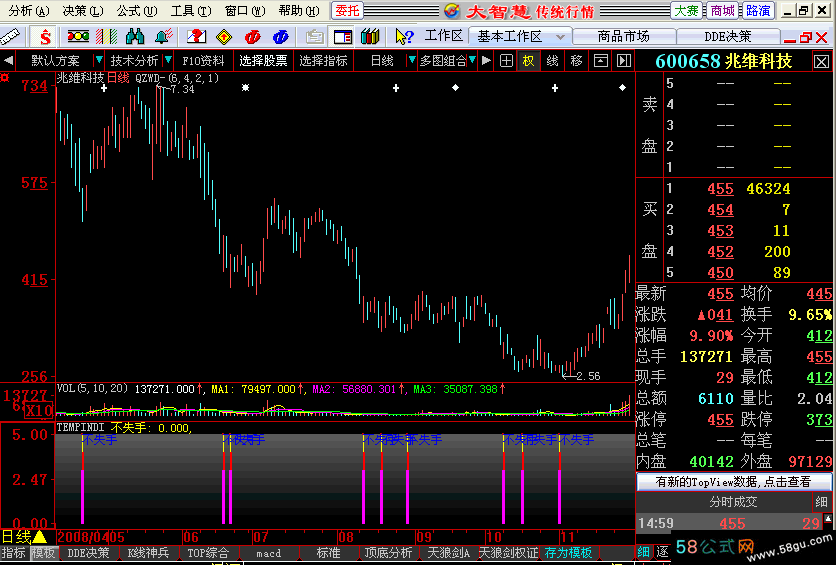Click the panel-up arrow box icon

coord(601,61)
